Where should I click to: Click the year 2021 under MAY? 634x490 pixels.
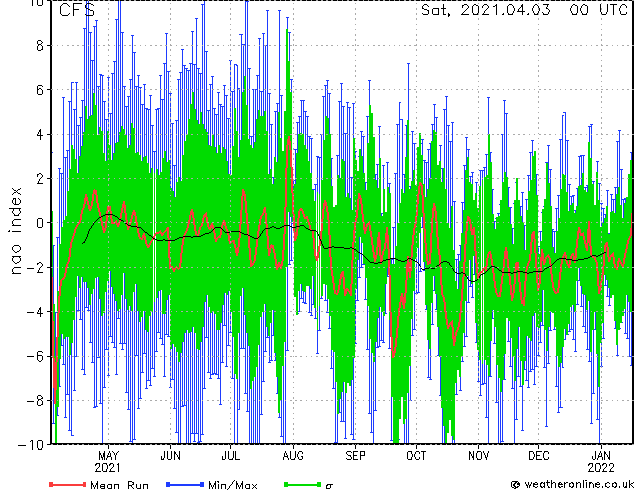point(108,468)
